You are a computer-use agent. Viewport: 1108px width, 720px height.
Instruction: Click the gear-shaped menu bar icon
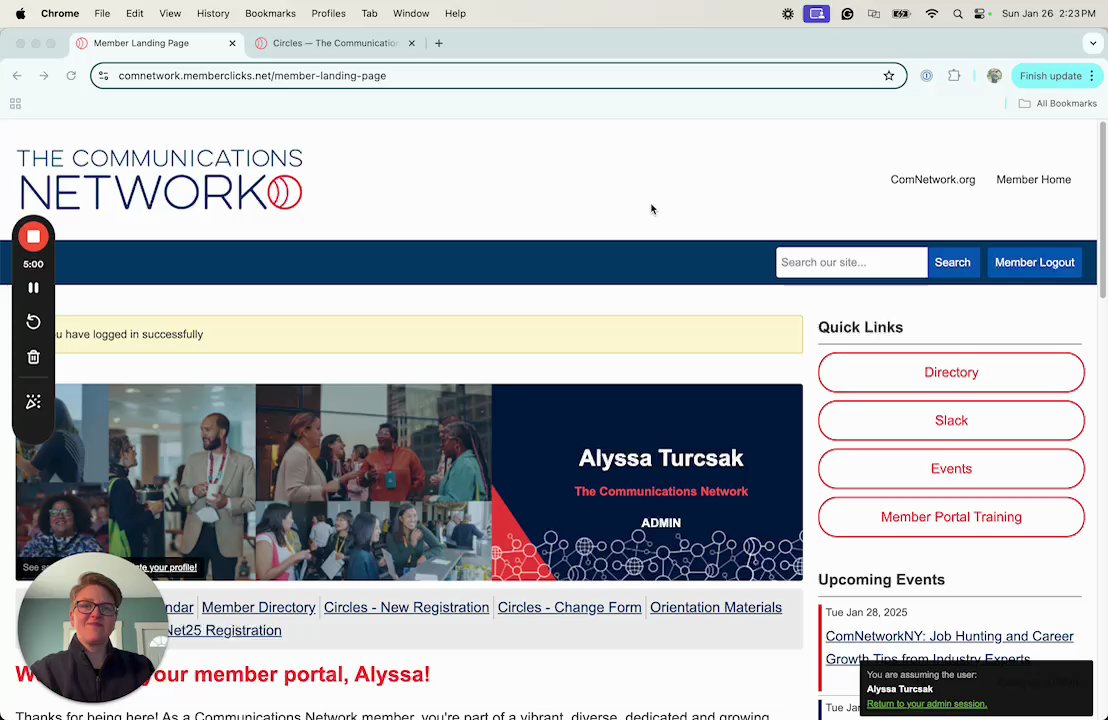pos(788,13)
